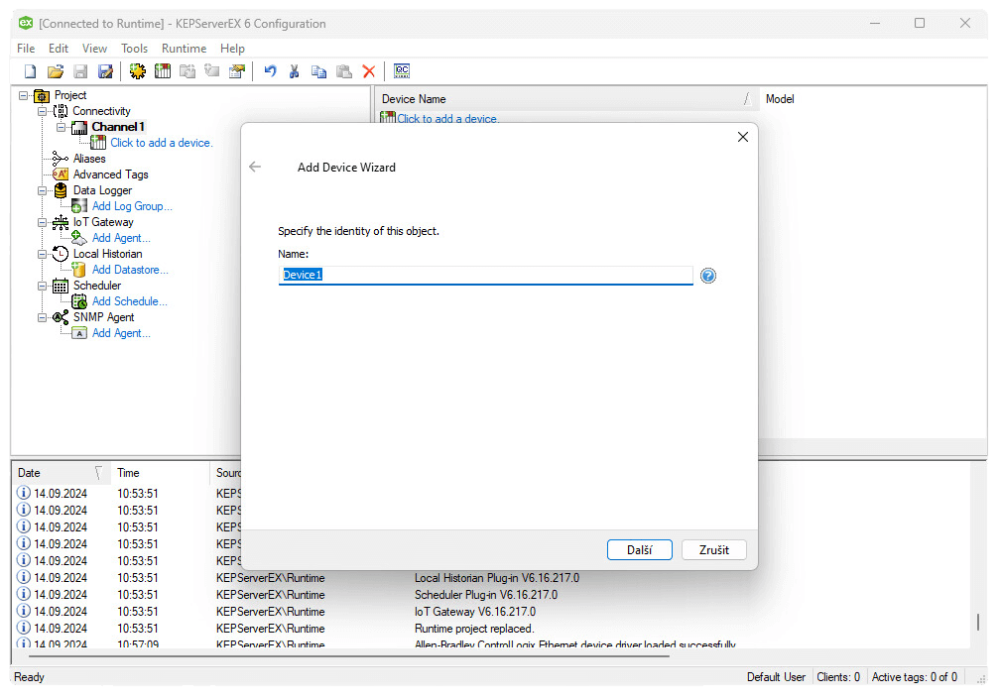Click the Paste icon in the toolbar

coord(343,71)
